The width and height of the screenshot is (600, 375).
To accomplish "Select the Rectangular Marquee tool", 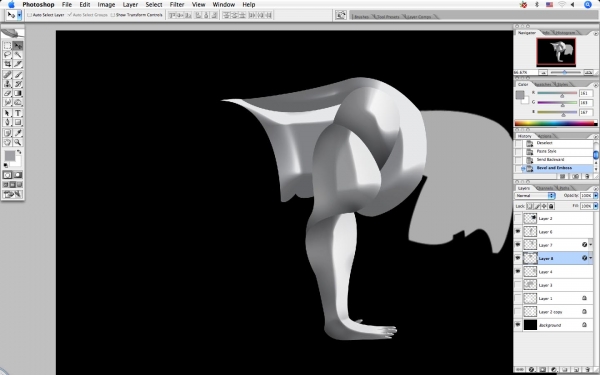I will 7,46.
